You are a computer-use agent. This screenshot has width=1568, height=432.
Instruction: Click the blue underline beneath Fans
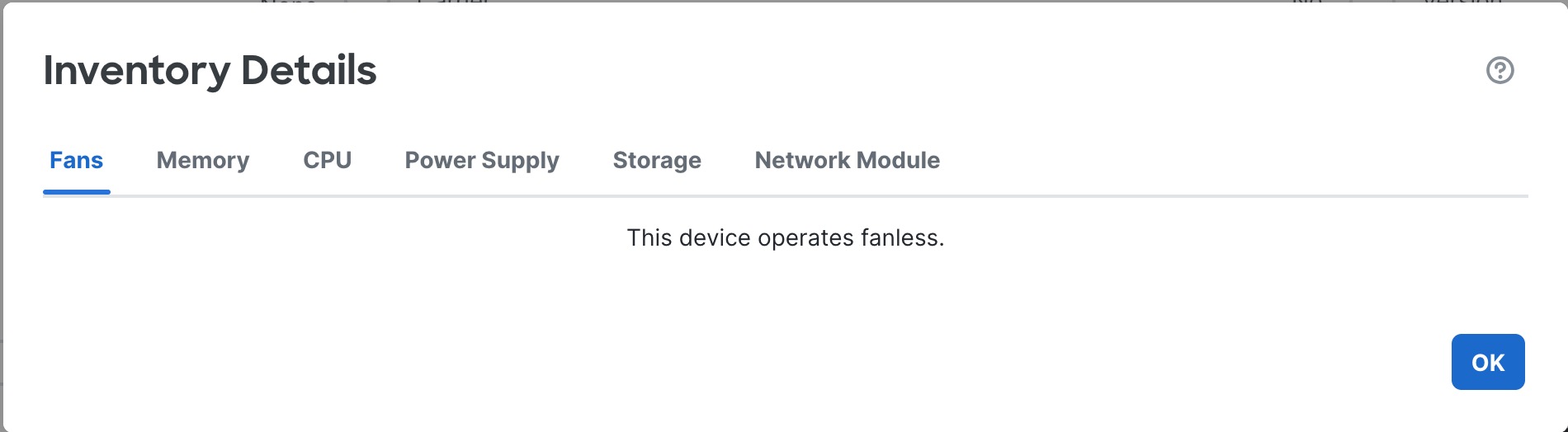click(x=76, y=192)
